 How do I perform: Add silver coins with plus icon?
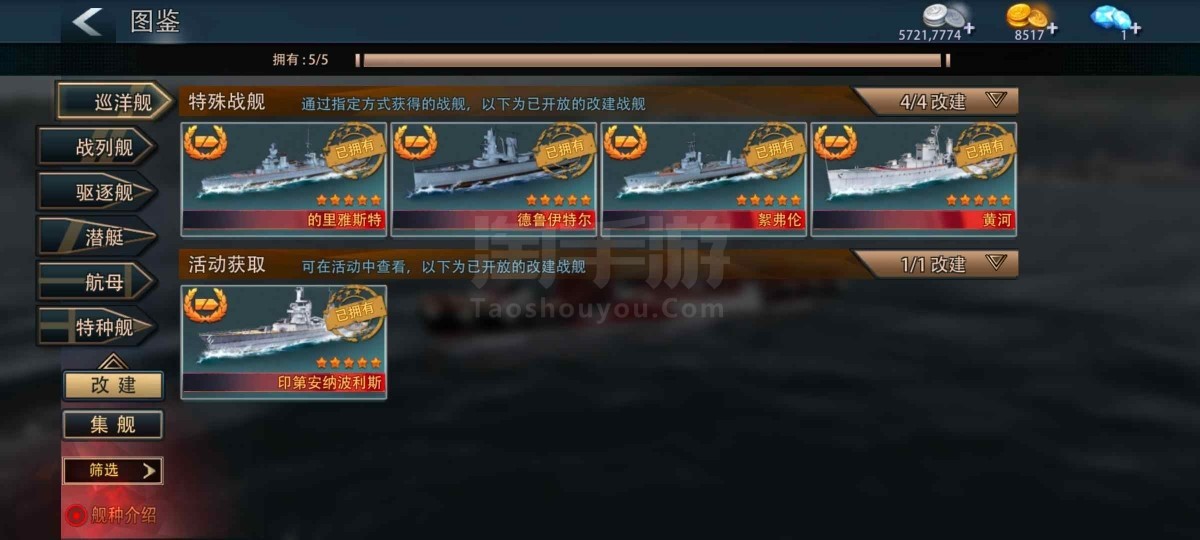pyautogui.click(x=968, y=29)
